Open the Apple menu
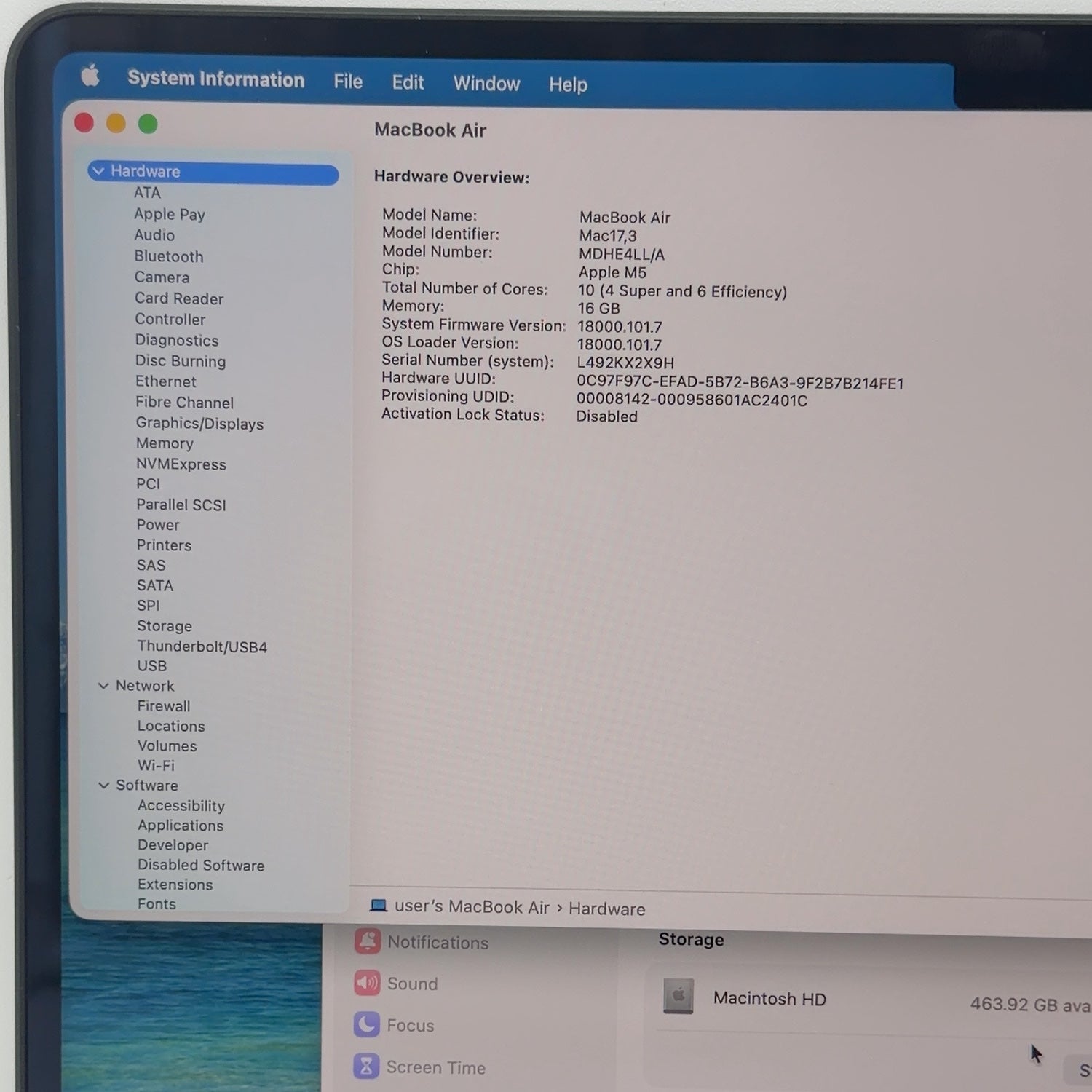1092x1092 pixels. pyautogui.click(x=90, y=75)
